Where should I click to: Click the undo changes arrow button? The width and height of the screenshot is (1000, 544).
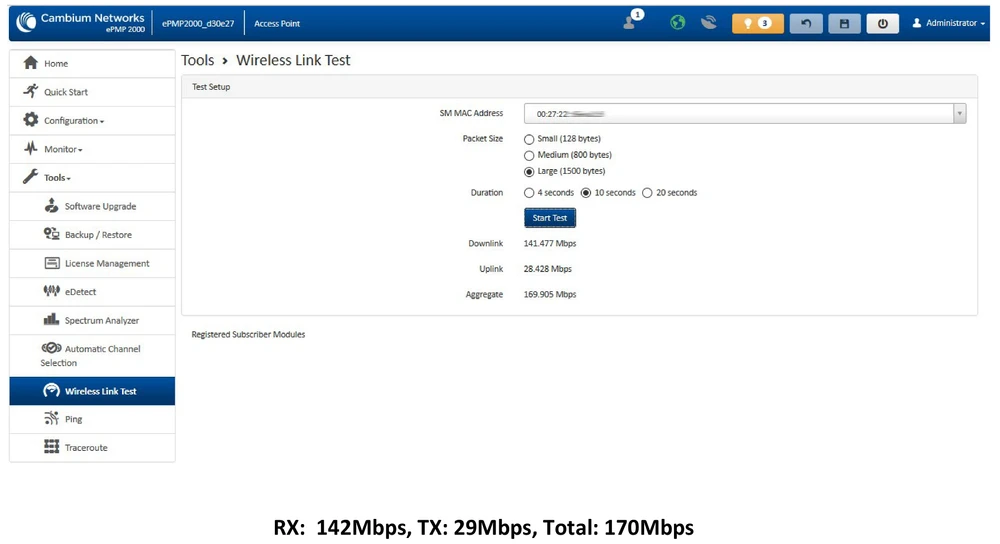coord(806,23)
